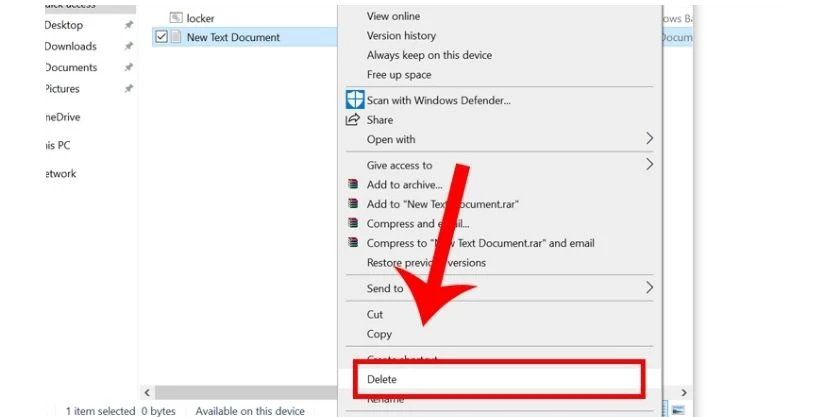Viewport: 840px width, 417px height.
Task: Click the WinRAR icon beside Compress to rar and email
Action: pos(352,242)
